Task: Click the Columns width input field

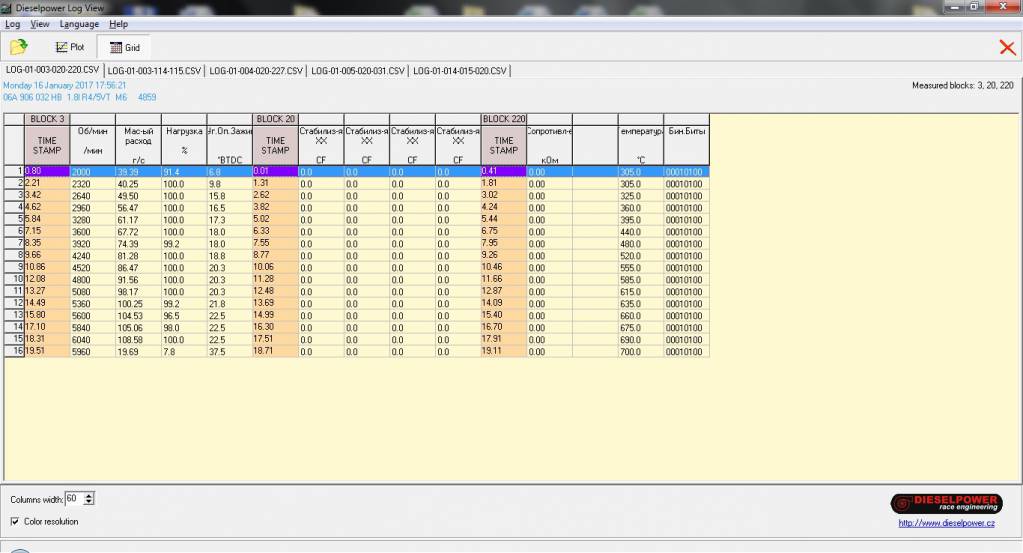Action: click(75, 499)
